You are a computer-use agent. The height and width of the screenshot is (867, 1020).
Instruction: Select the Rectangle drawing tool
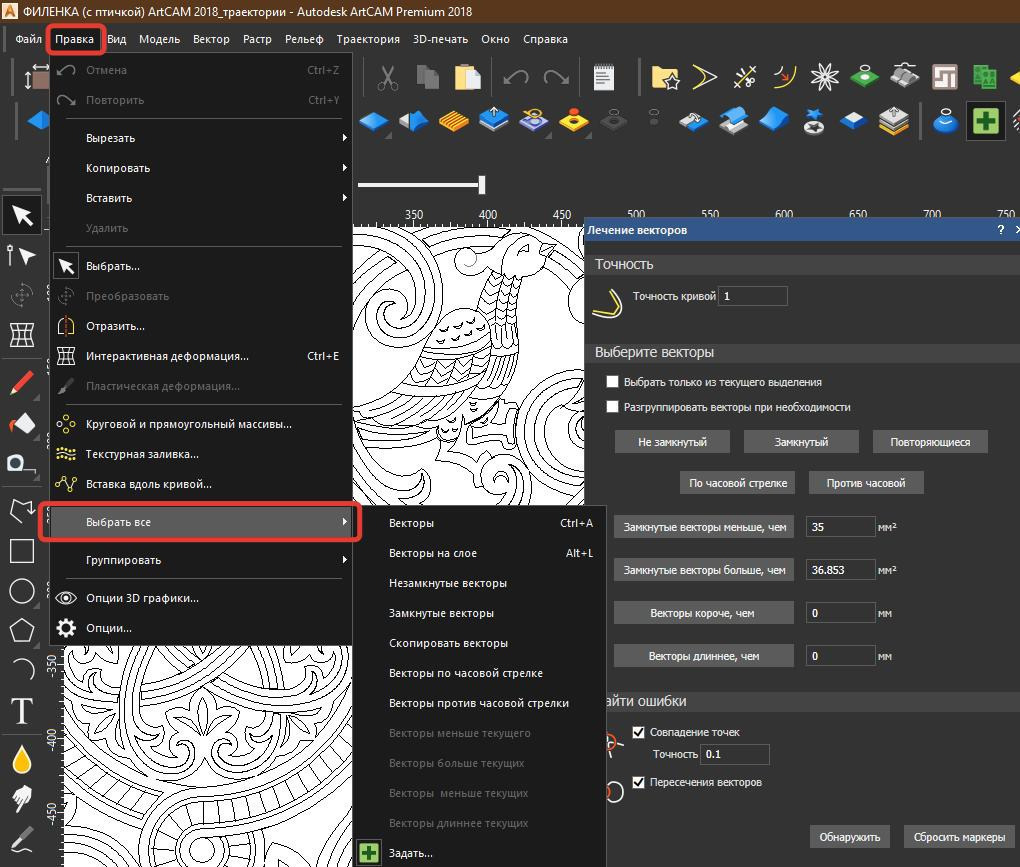[22, 551]
